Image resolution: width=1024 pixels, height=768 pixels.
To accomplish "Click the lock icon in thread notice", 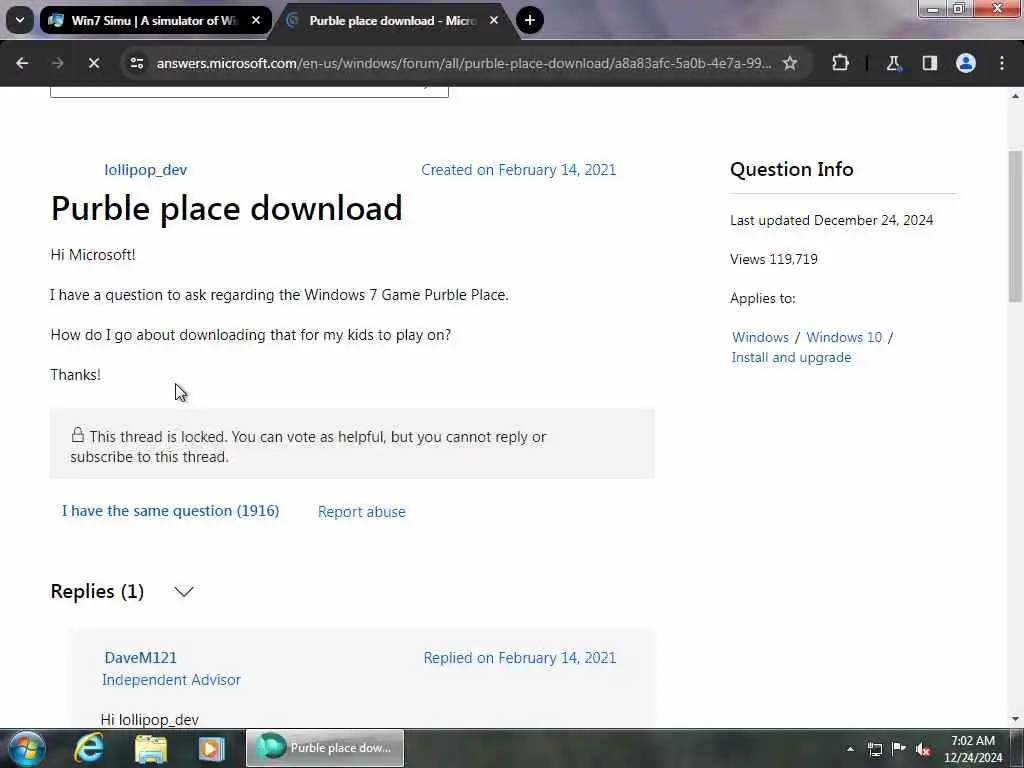I will coord(78,434).
